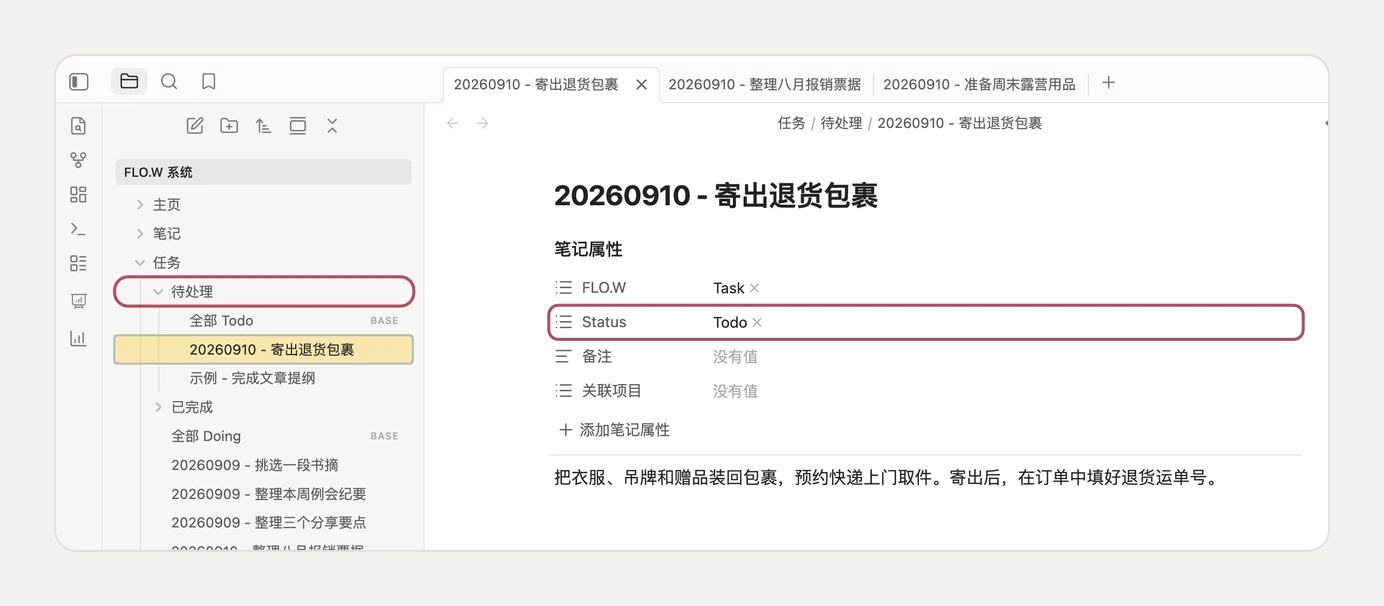Open the file explorer folder icon
Viewport: 1384px width, 606px height.
(x=129, y=82)
